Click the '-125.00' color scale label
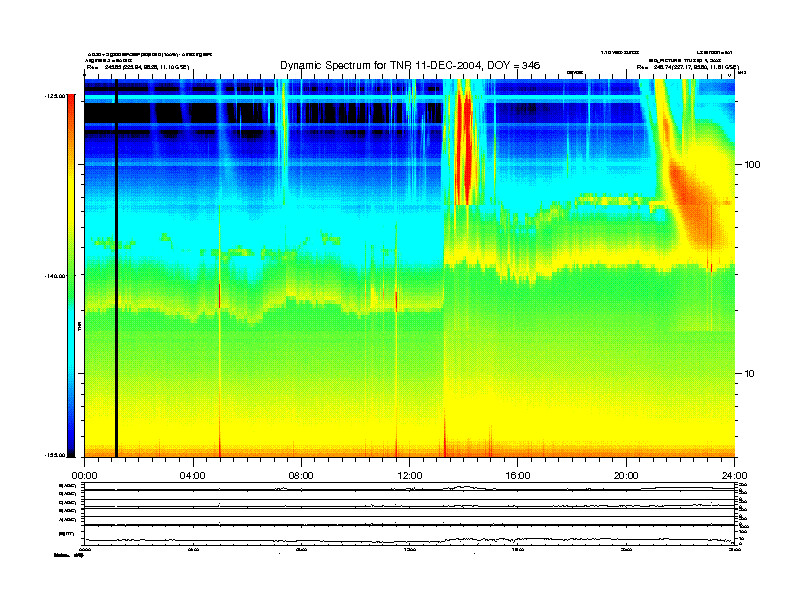Image resolution: width=792 pixels, height=612 pixels. pyautogui.click(x=55, y=95)
